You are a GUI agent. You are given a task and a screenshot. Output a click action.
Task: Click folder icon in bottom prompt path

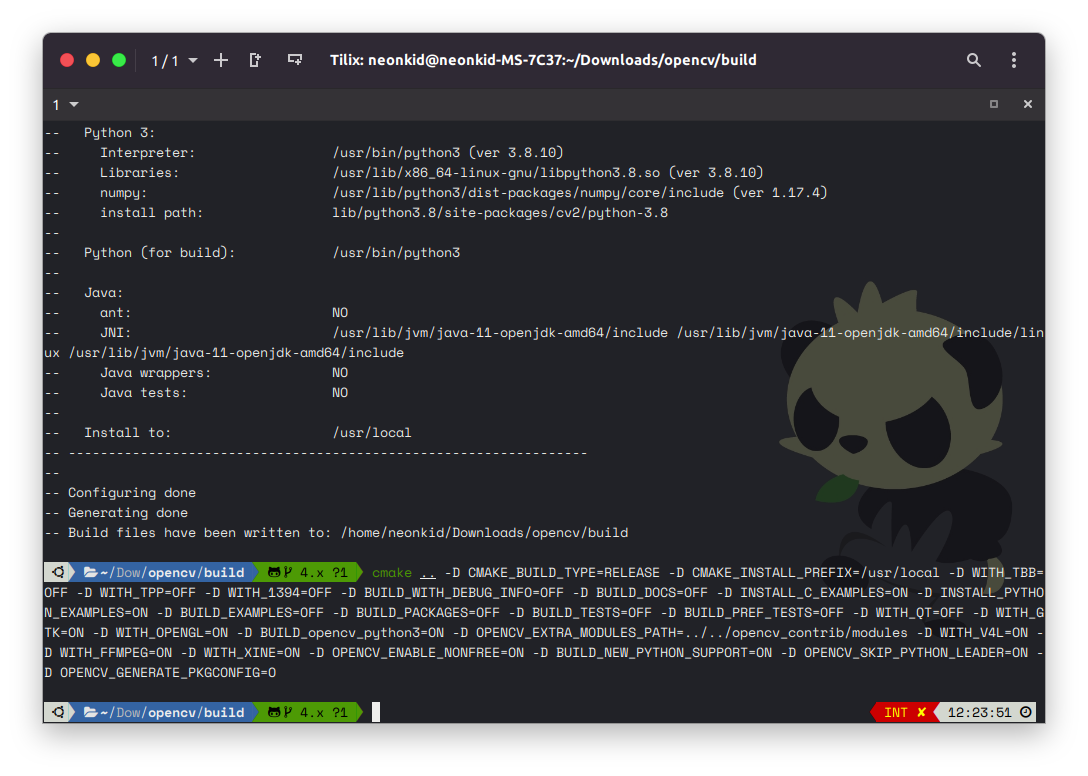pyautogui.click(x=90, y=713)
